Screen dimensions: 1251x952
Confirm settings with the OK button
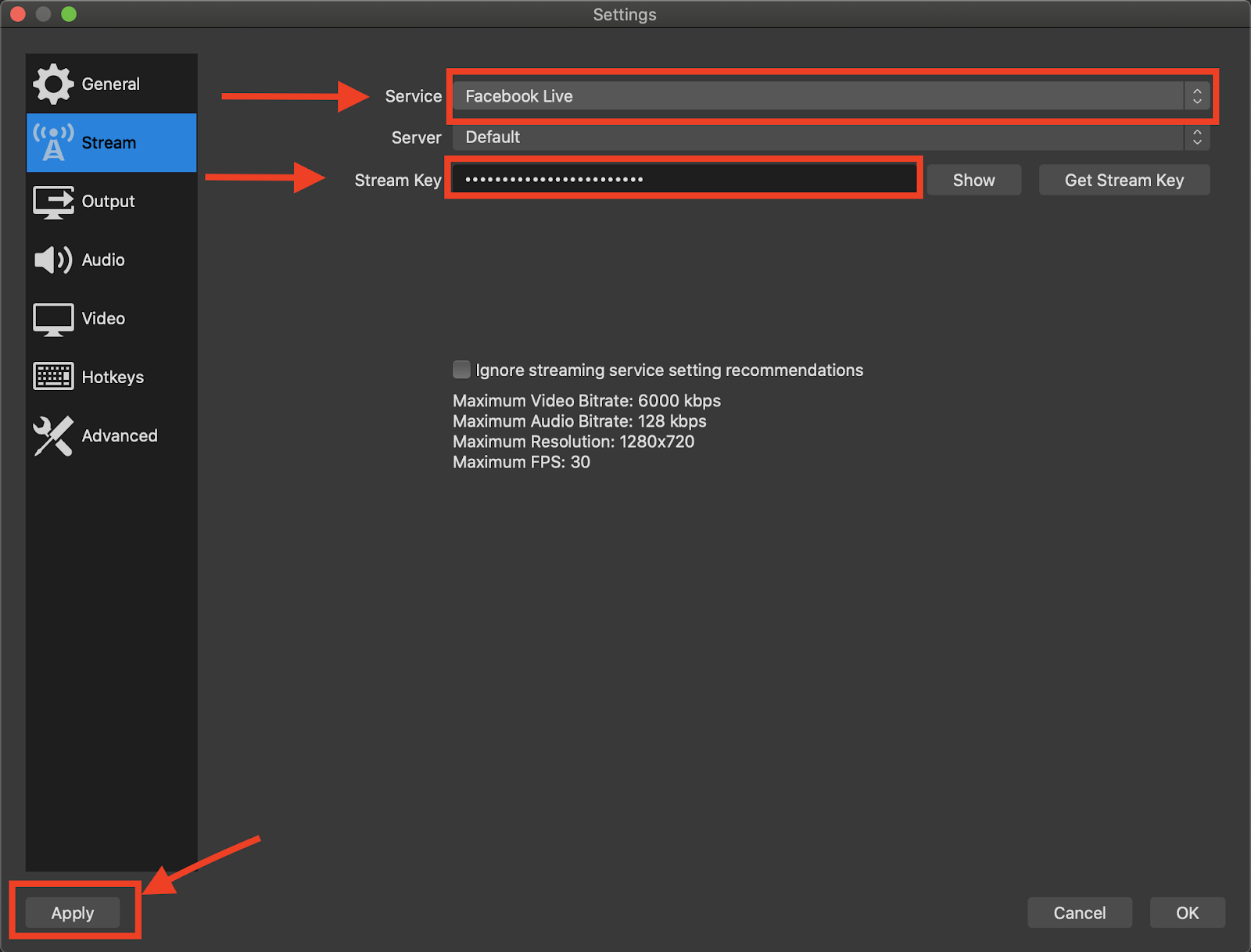(x=1187, y=913)
